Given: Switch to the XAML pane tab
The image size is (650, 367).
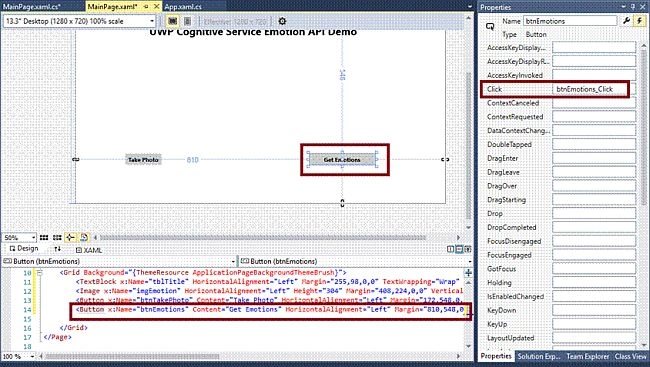Looking at the screenshot, I should pos(89,250).
